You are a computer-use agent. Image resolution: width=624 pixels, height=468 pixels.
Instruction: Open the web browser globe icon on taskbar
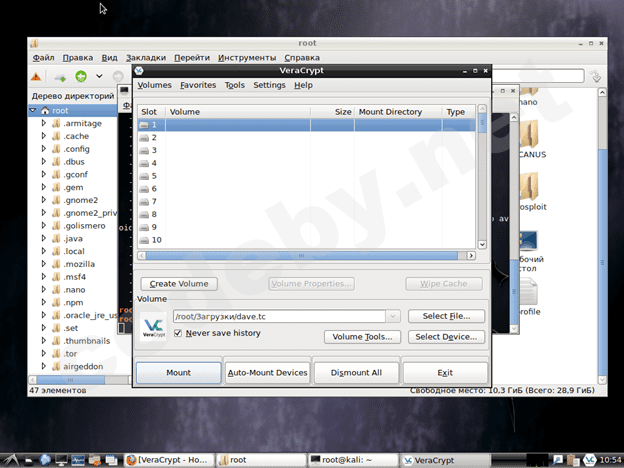tap(45, 460)
